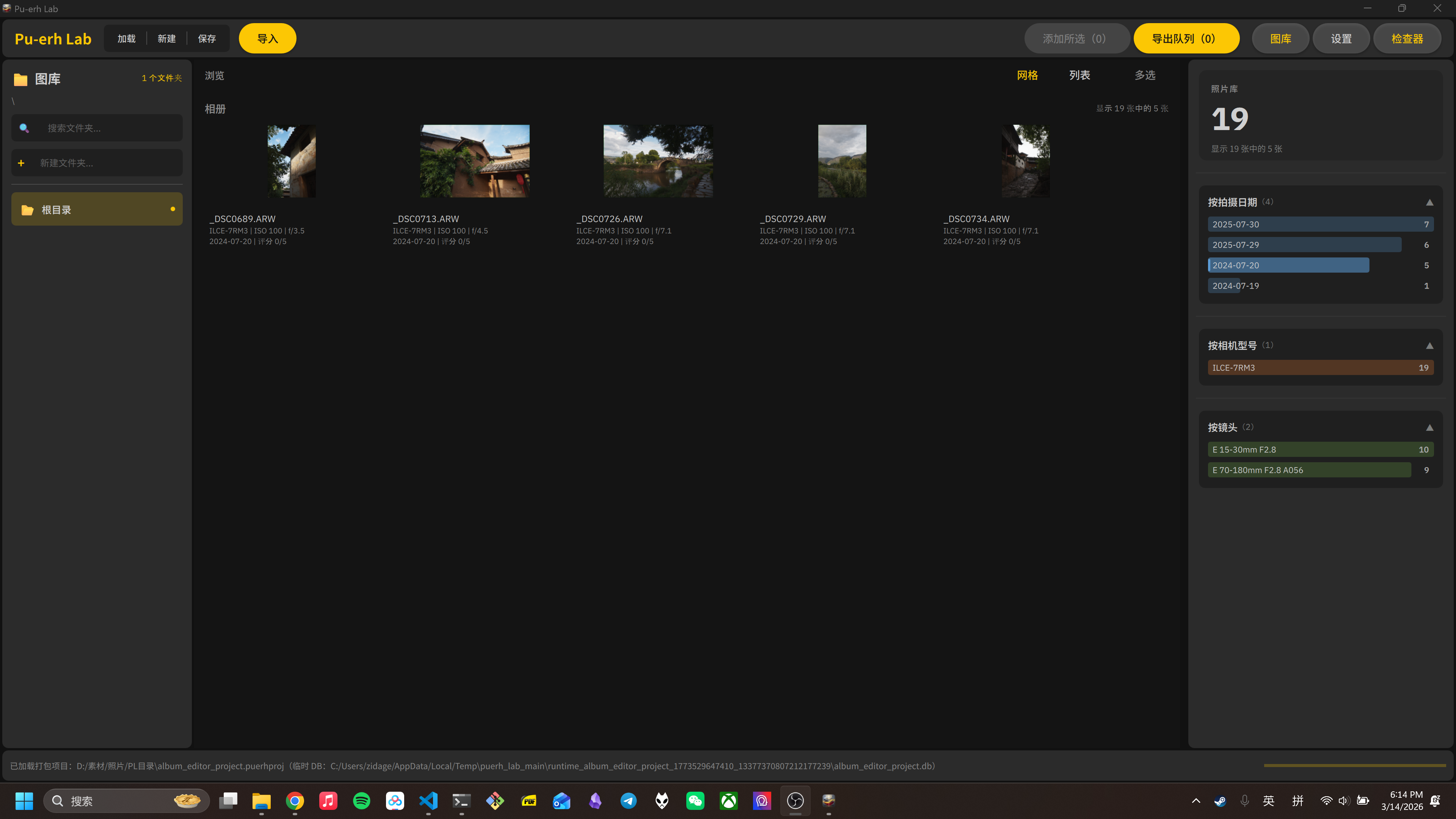Filter by date bar 2025-07-30
This screenshot has height=819, width=1456.
(x=1320, y=224)
